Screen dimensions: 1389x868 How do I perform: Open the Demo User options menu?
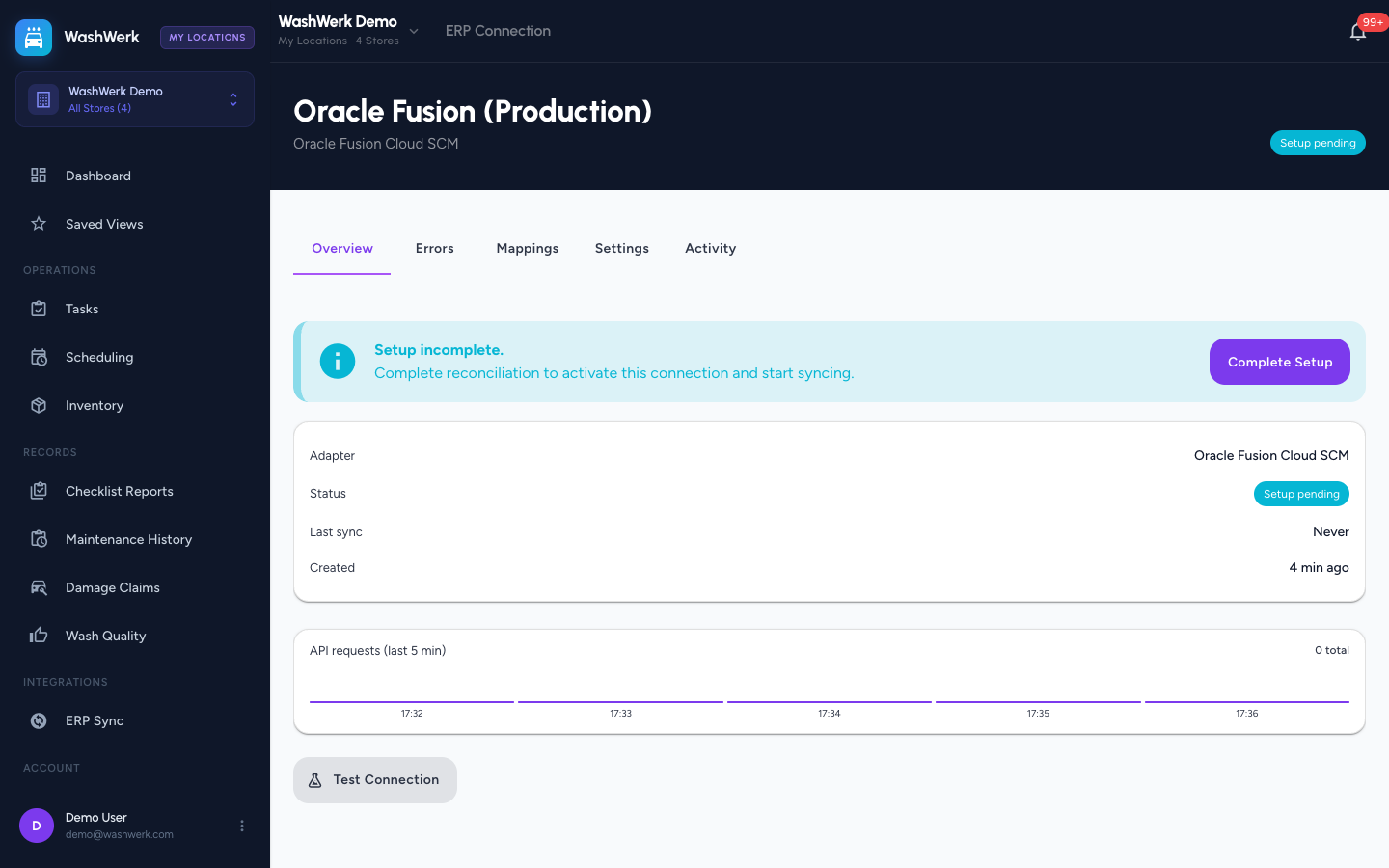click(x=242, y=826)
